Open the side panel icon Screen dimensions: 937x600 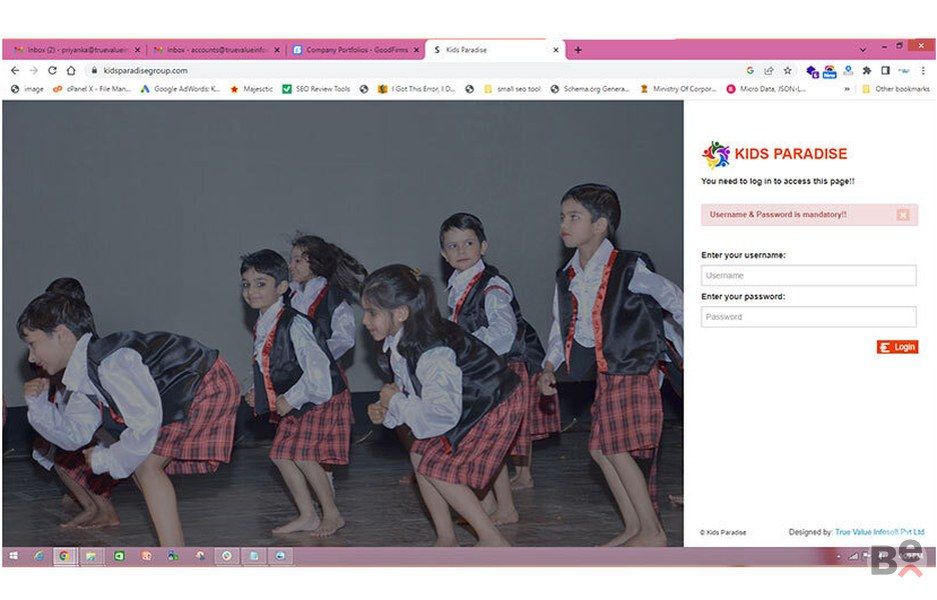click(x=886, y=71)
